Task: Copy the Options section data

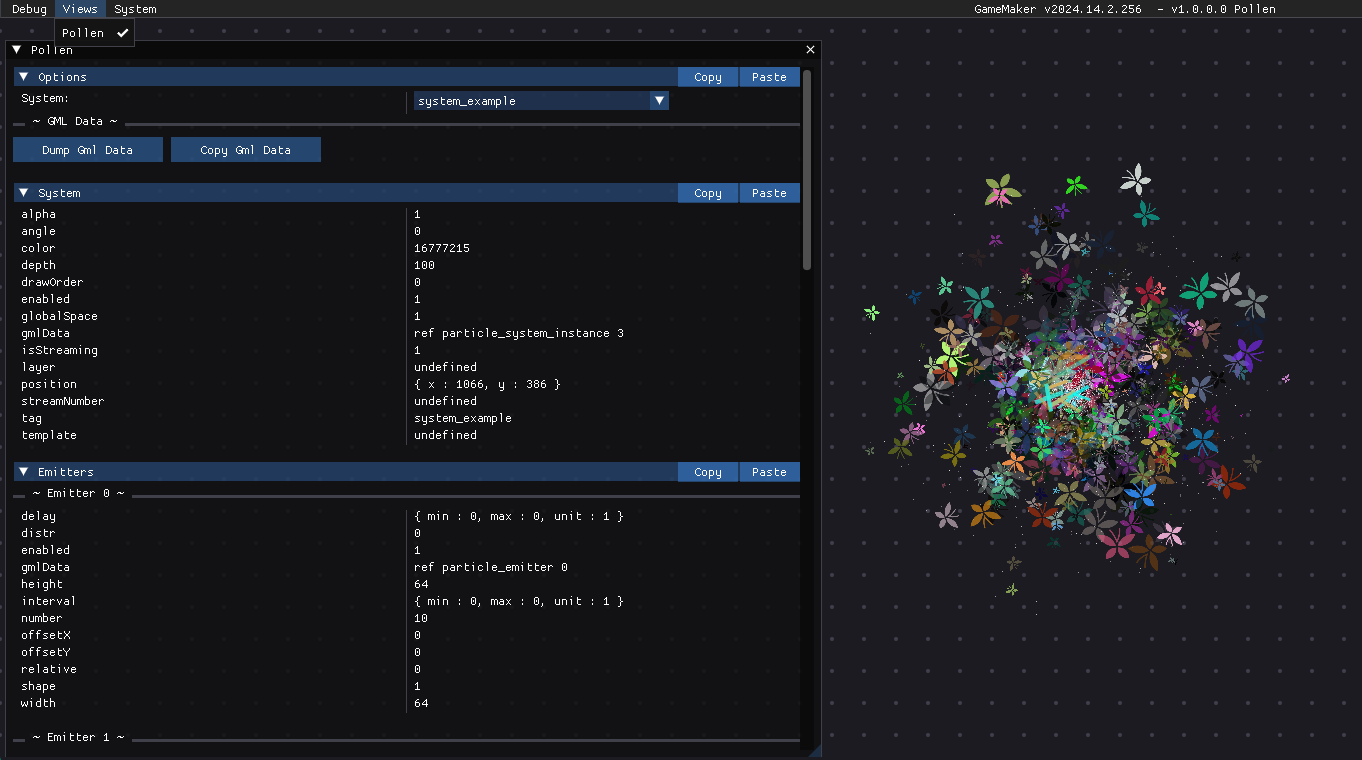Action: click(x=707, y=77)
